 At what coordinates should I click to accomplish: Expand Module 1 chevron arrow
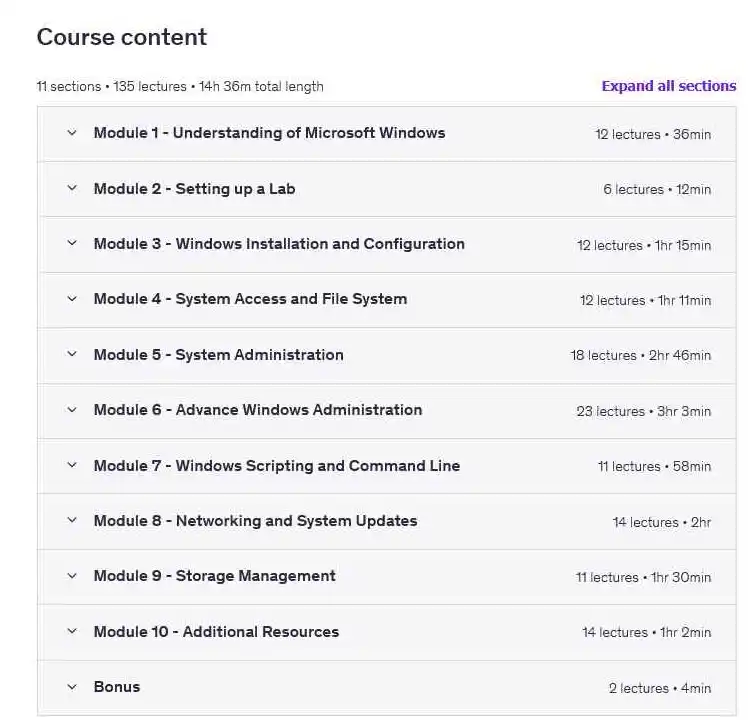pos(72,133)
